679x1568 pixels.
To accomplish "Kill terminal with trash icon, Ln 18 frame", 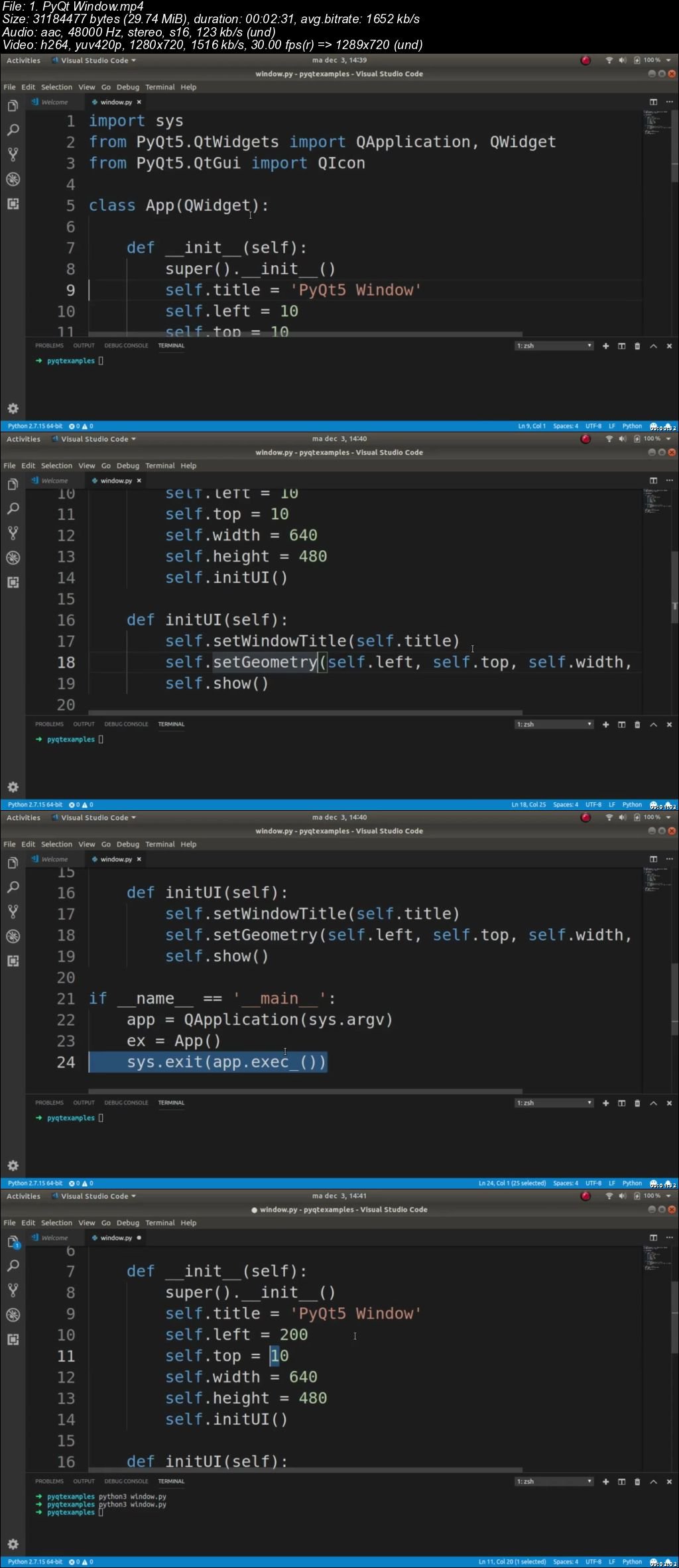I will pyautogui.click(x=637, y=725).
